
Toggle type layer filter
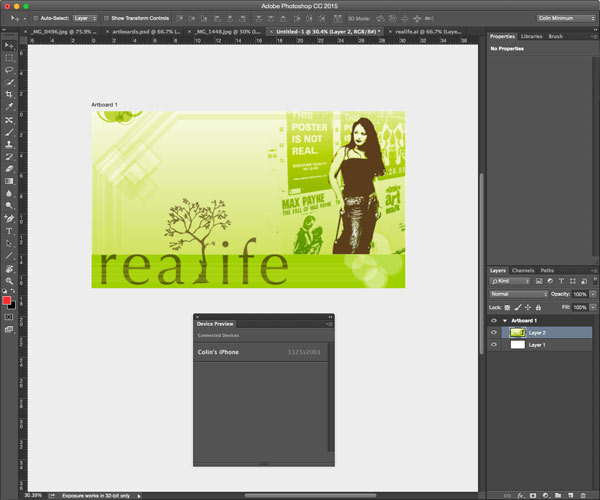pos(561,281)
